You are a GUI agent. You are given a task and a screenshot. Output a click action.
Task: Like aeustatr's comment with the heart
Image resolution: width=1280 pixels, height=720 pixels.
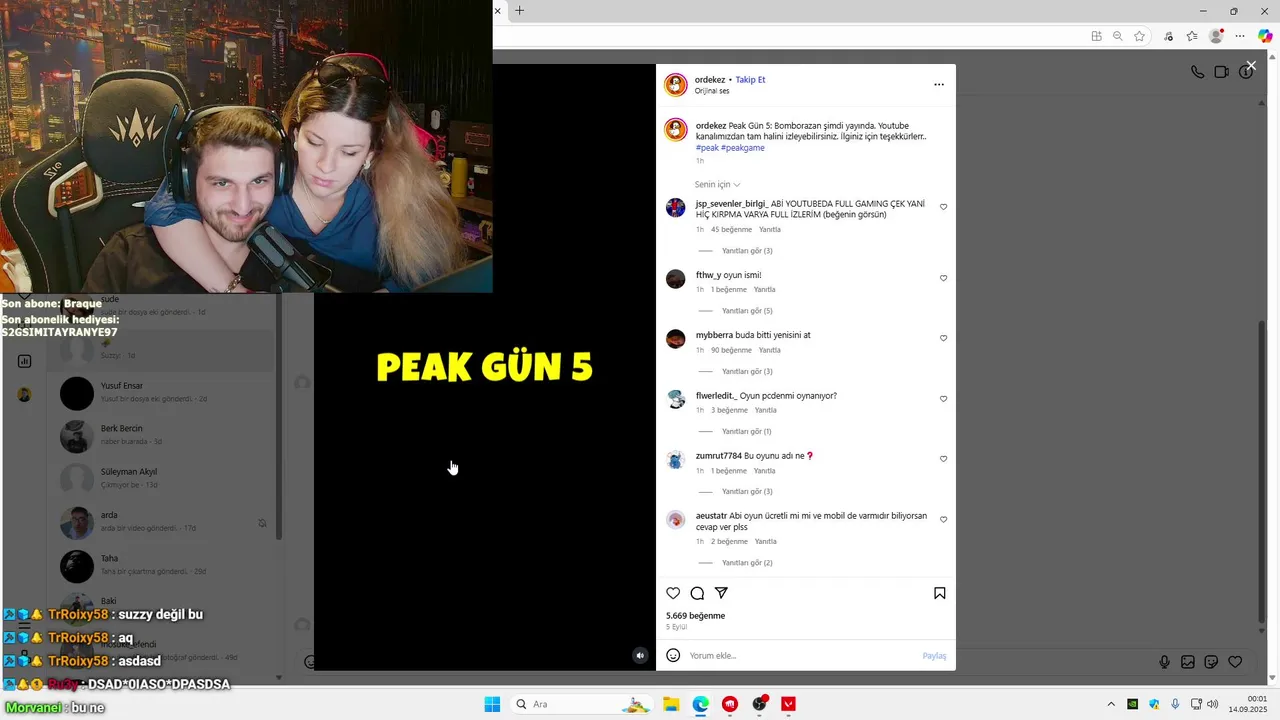coord(943,520)
